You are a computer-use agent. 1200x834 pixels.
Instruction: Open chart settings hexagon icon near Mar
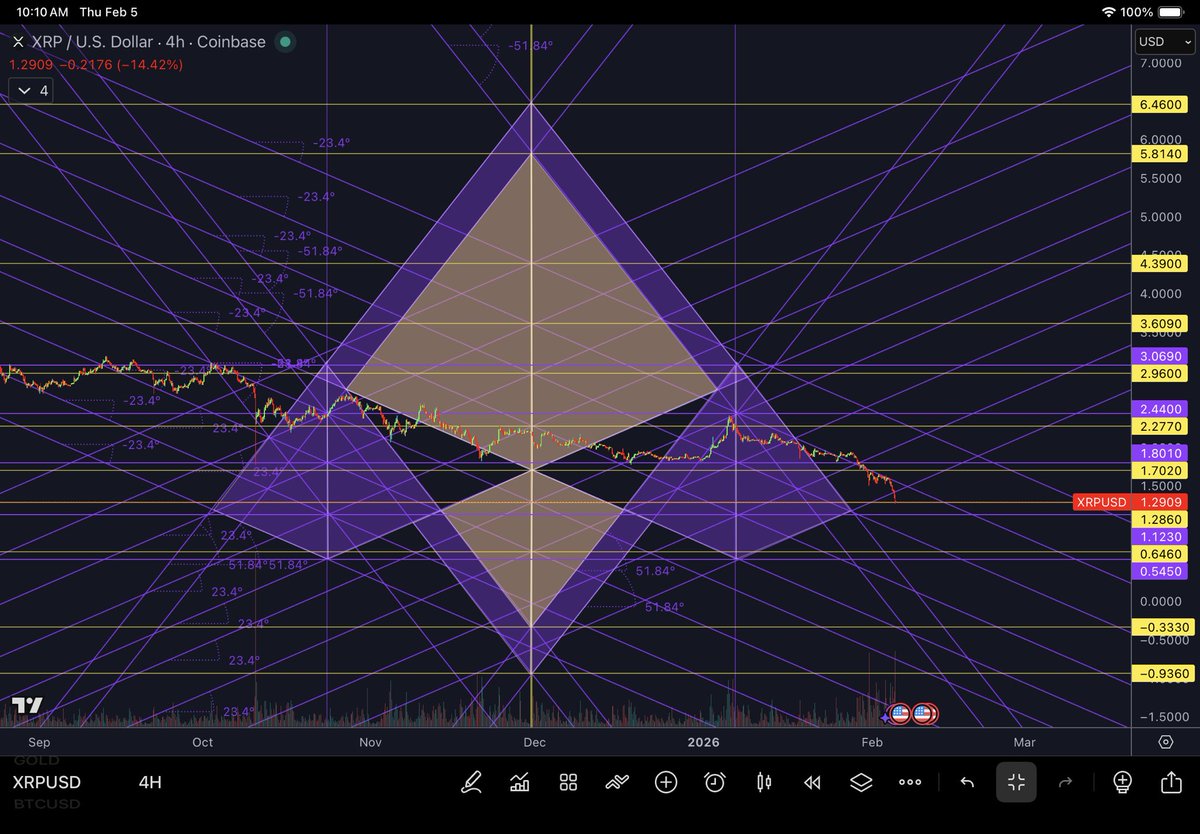coord(1166,742)
